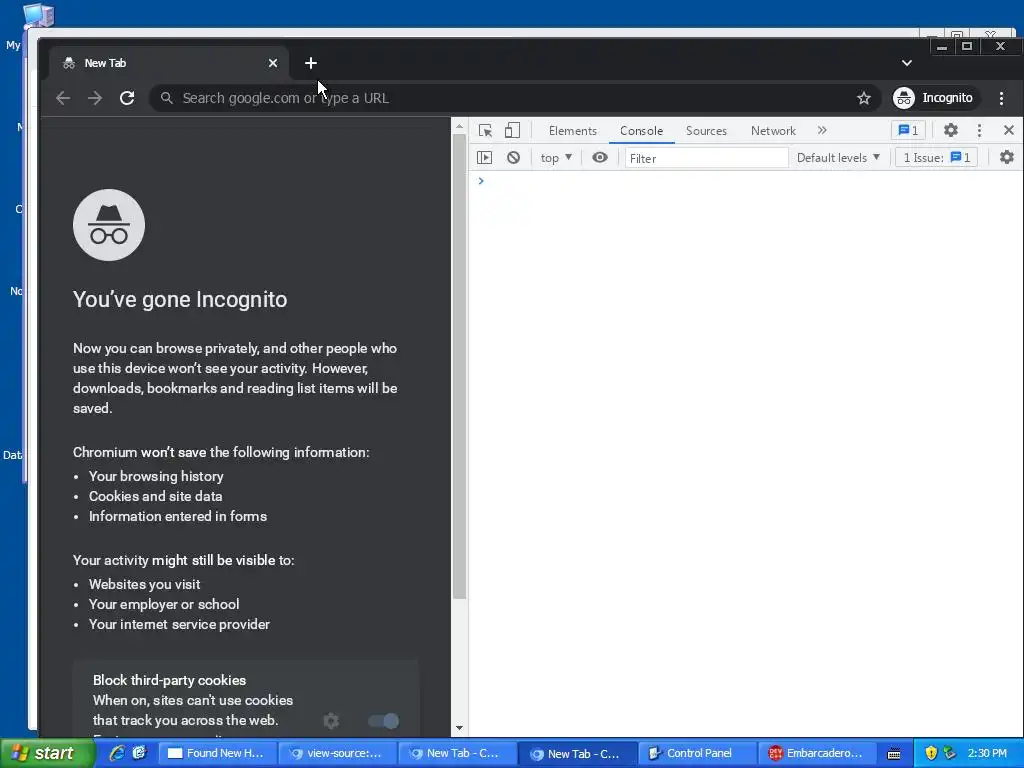Show the console sidebar
Screen dimensions: 1024x768
[x=485, y=157]
